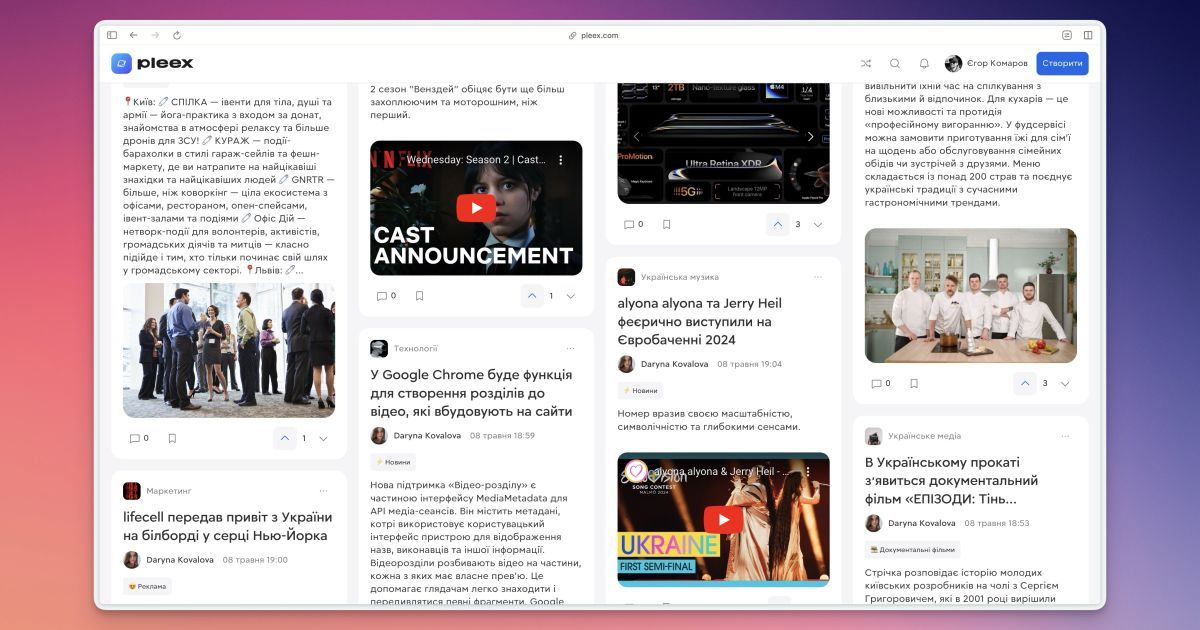The image size is (1200, 630).
Task: Reload the page in the browser toolbar
Action: [177, 35]
